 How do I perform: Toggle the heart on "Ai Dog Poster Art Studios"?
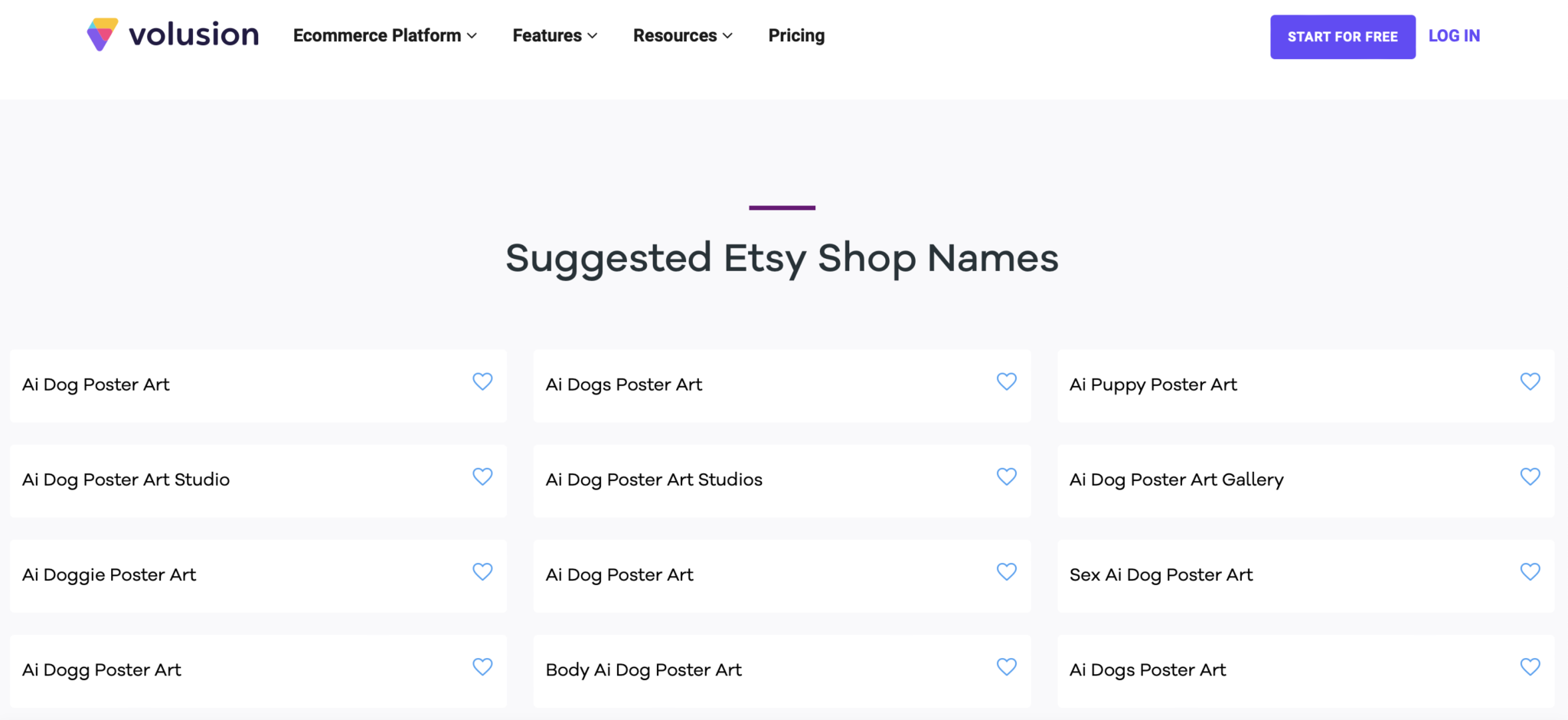click(1007, 476)
